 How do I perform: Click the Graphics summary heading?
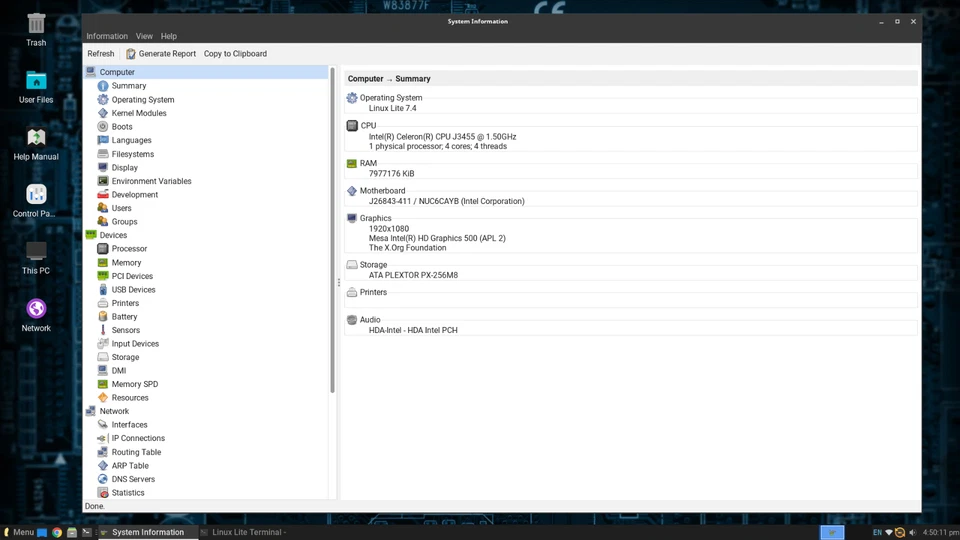pos(375,218)
